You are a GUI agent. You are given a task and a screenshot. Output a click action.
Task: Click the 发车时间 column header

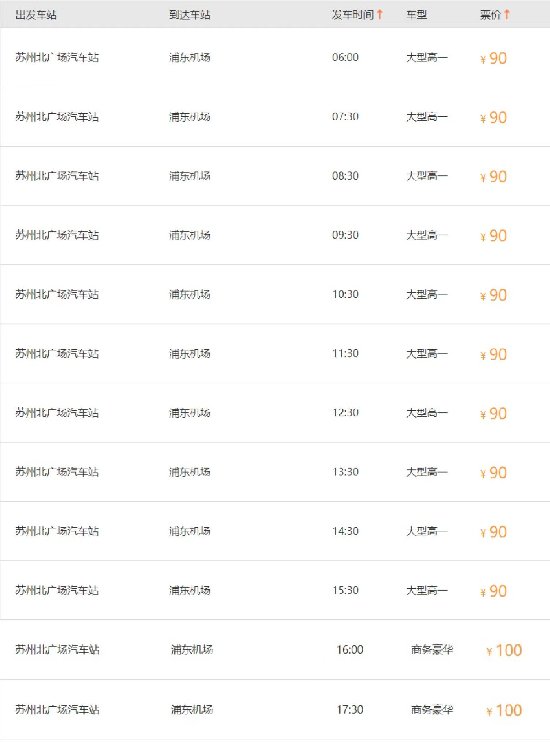coord(353,15)
